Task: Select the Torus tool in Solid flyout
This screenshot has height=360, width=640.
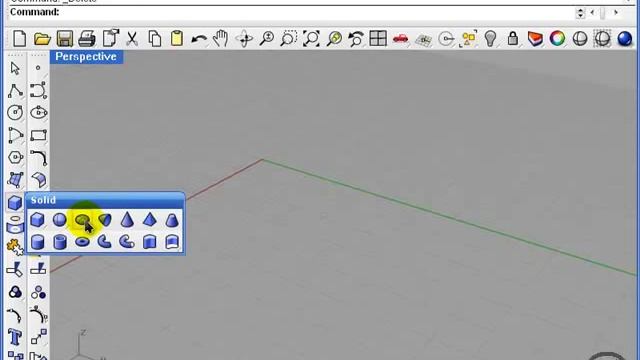Action: click(x=82, y=242)
